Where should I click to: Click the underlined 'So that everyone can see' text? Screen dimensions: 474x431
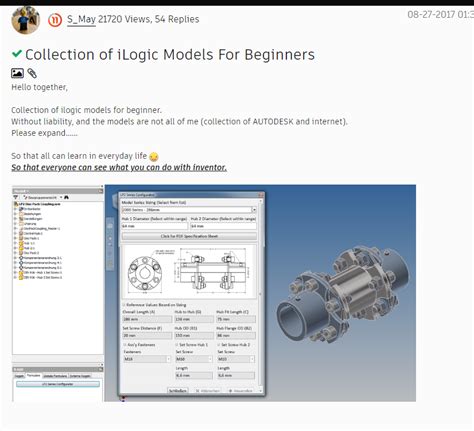pyautogui.click(x=119, y=167)
